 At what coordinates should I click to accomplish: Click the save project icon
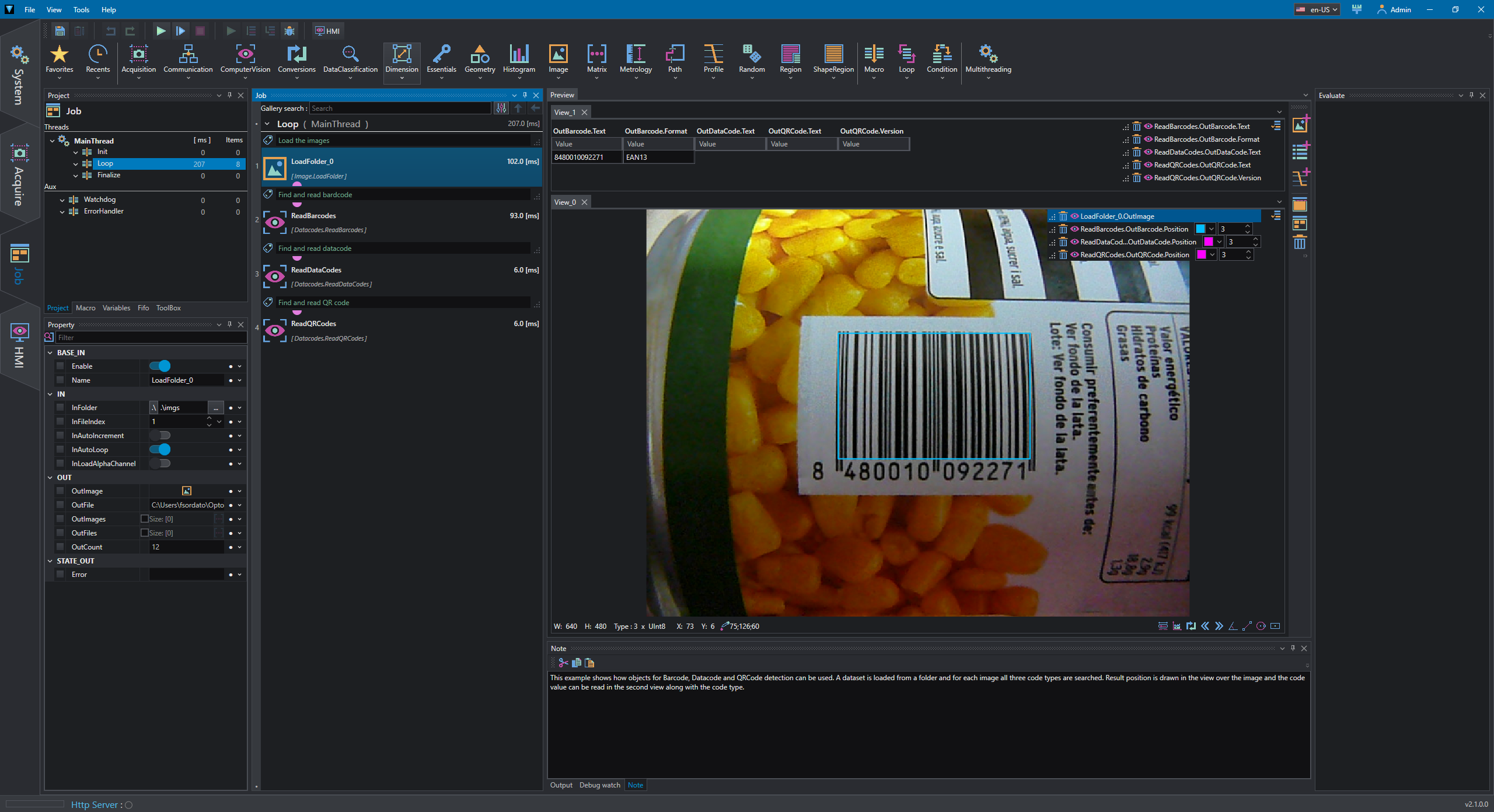click(x=60, y=31)
